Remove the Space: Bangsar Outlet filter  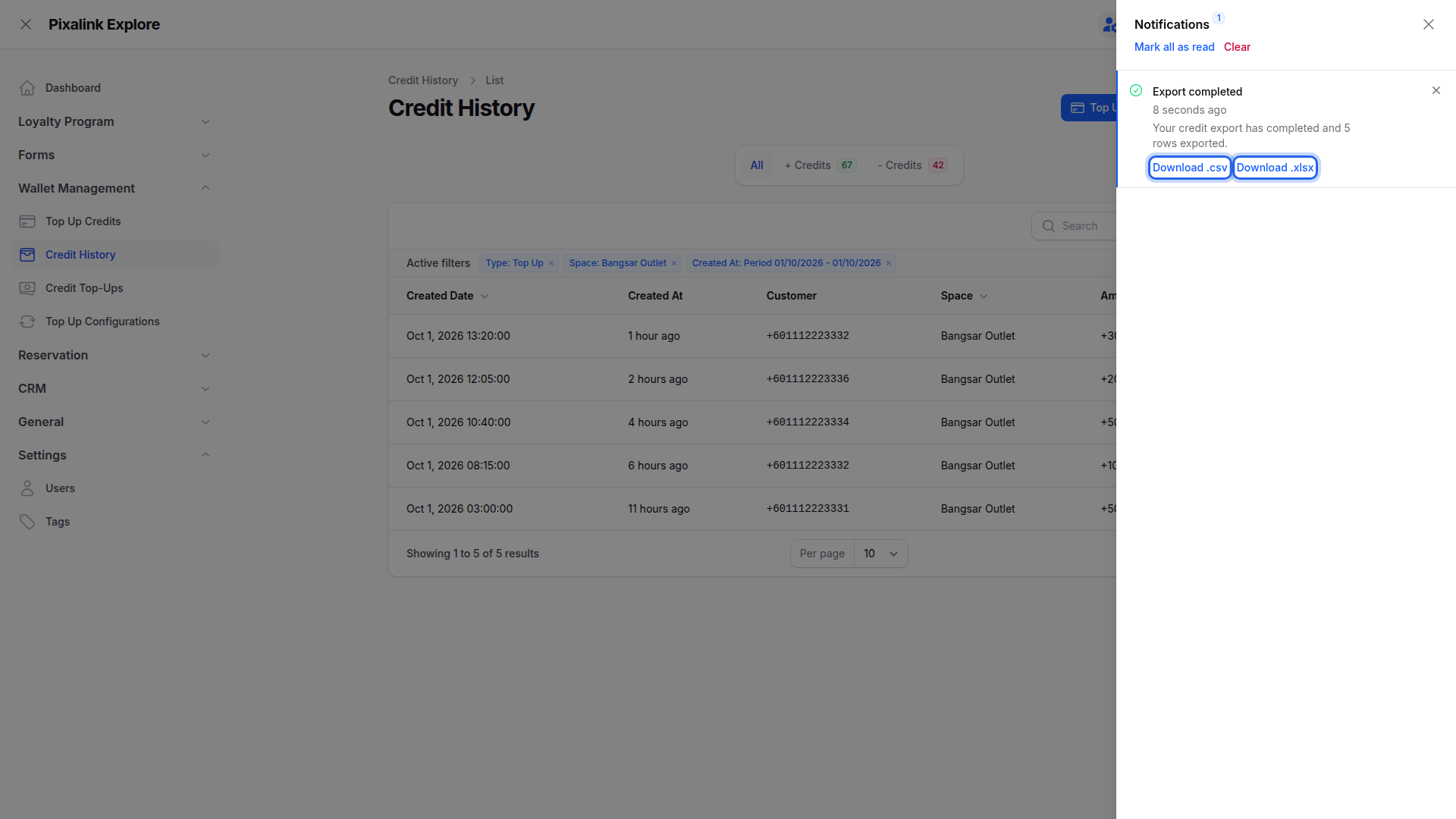[x=674, y=263]
